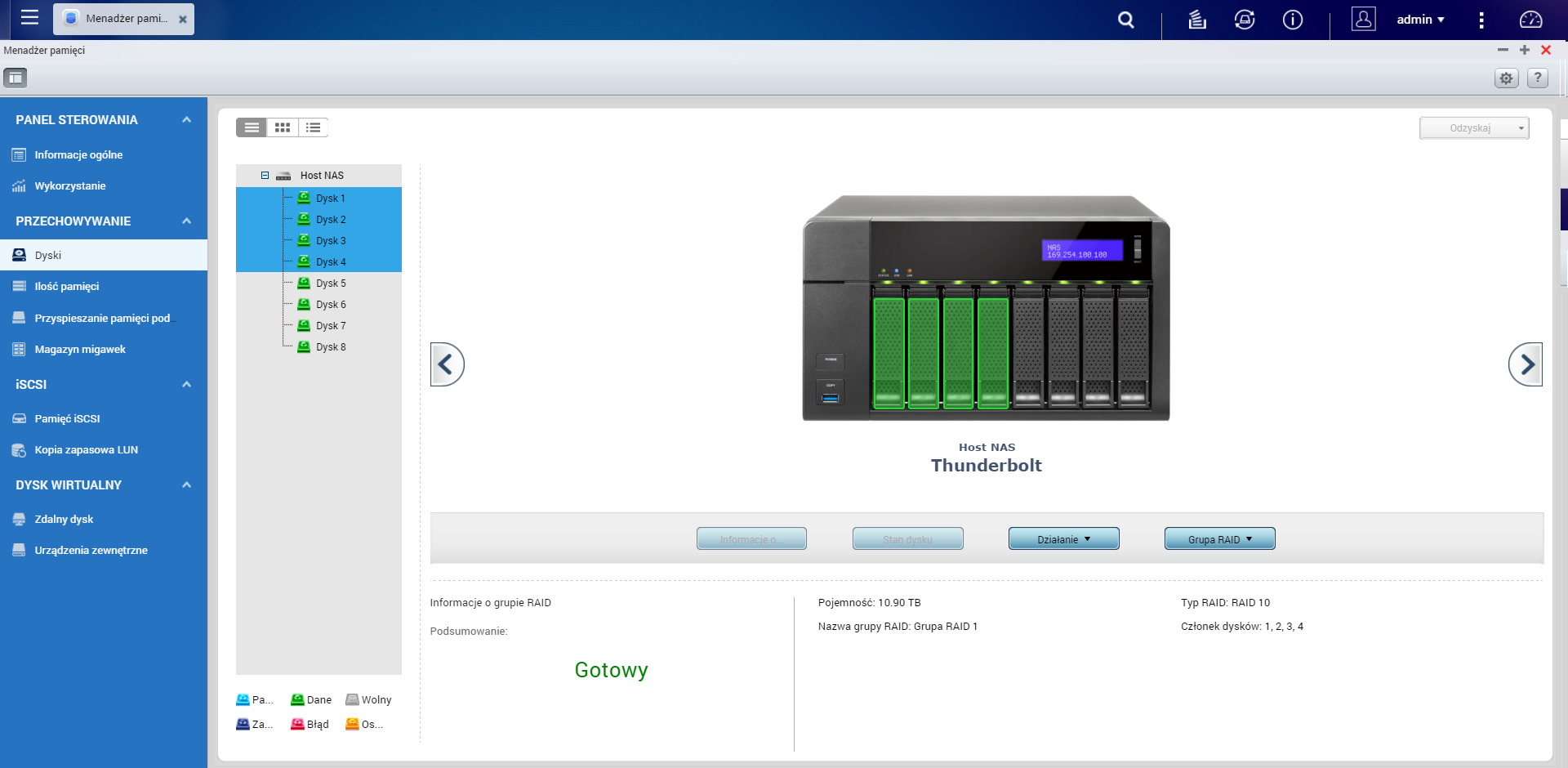Click the Informacje o... button
This screenshot has height=768, width=1568.
point(751,539)
